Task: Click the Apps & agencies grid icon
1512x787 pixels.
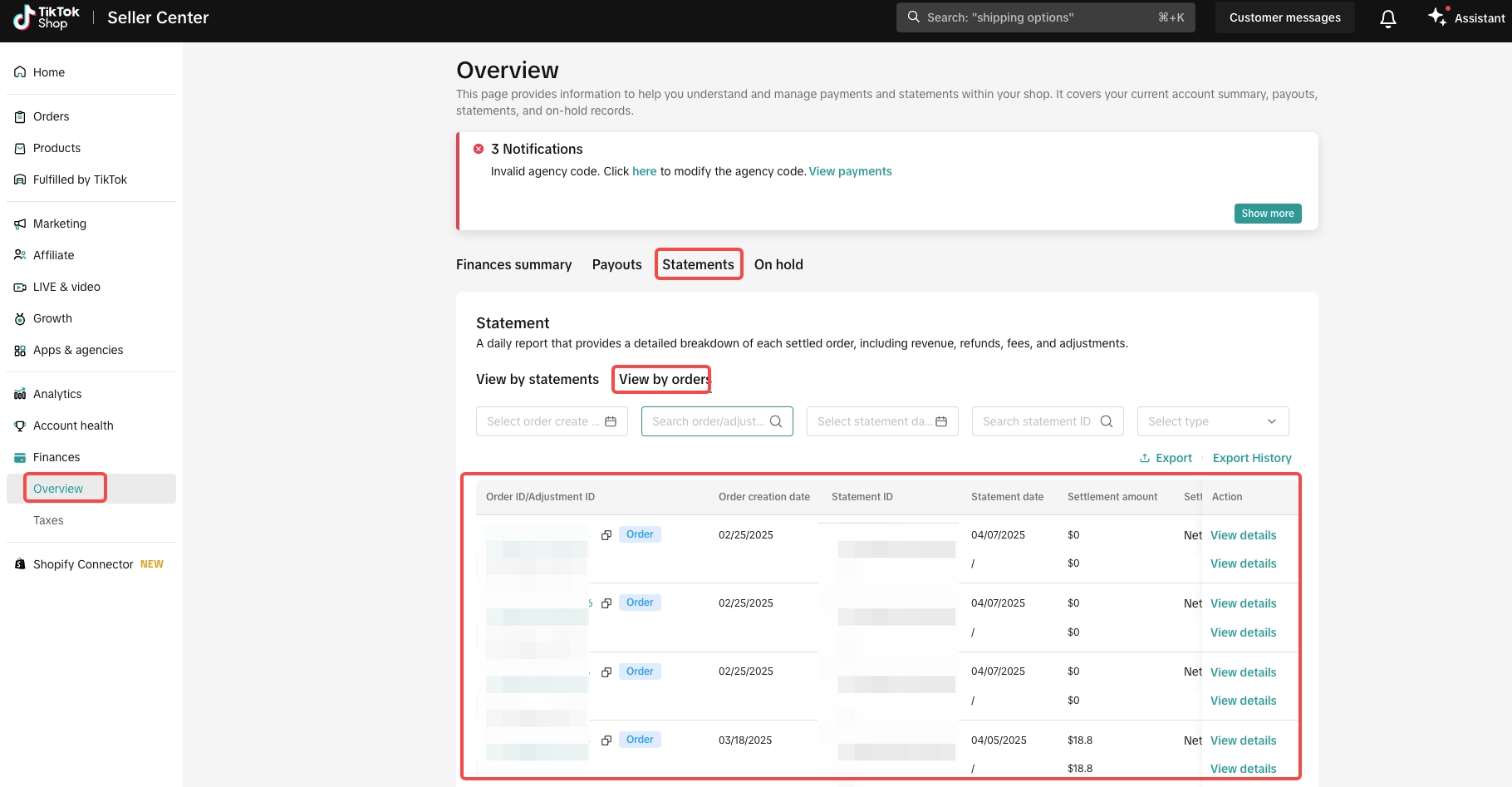Action: (x=20, y=351)
